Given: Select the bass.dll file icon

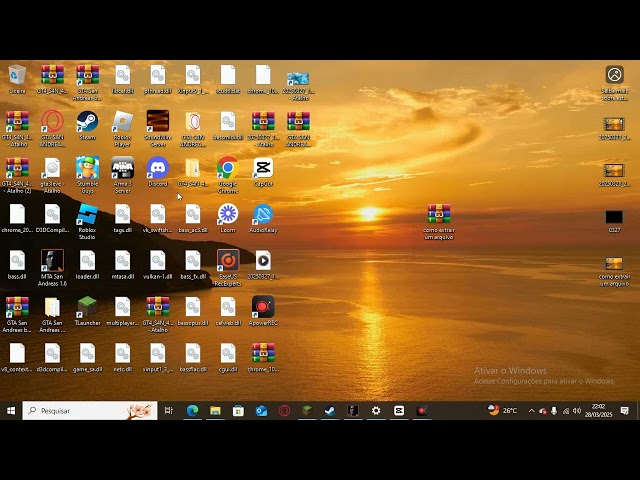Looking at the screenshot, I should click(x=17, y=264).
